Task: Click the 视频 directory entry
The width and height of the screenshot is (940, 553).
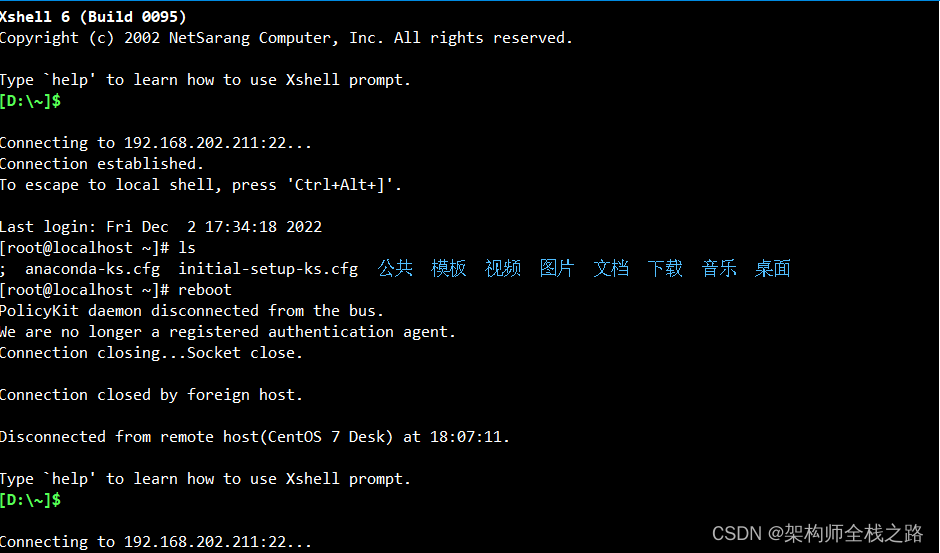Action: (503, 268)
